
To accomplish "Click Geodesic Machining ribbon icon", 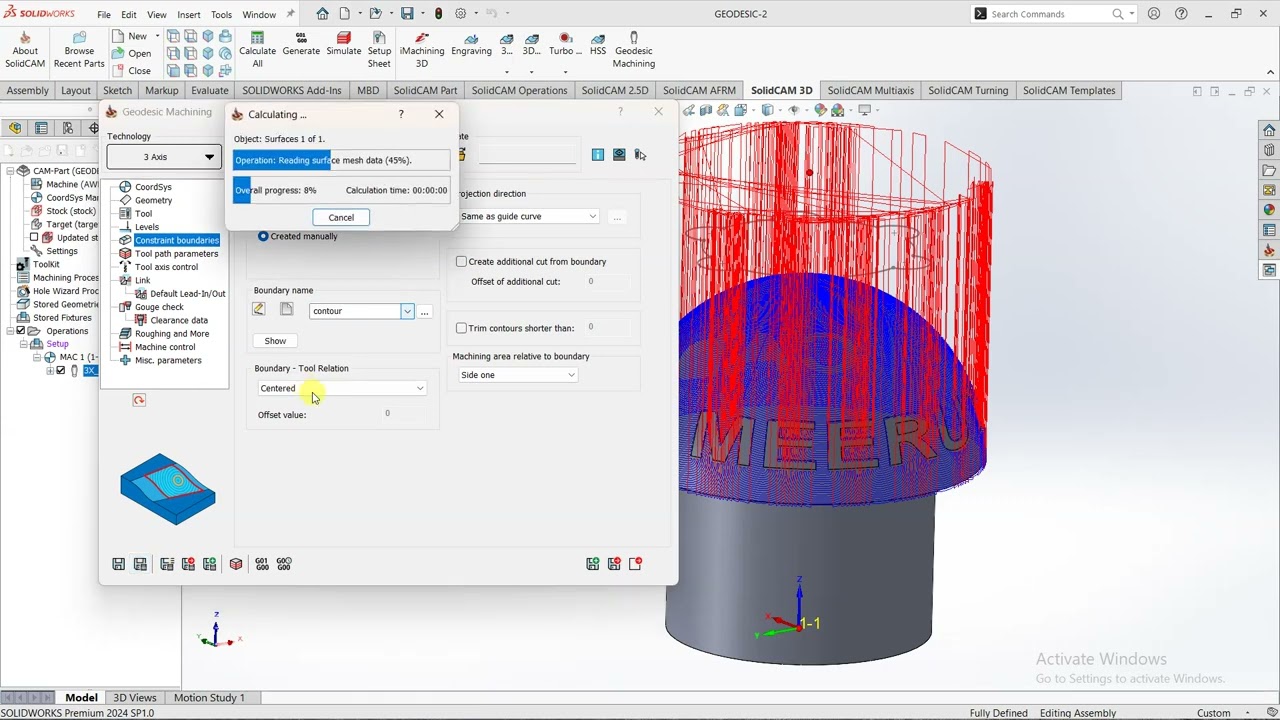I will (634, 38).
